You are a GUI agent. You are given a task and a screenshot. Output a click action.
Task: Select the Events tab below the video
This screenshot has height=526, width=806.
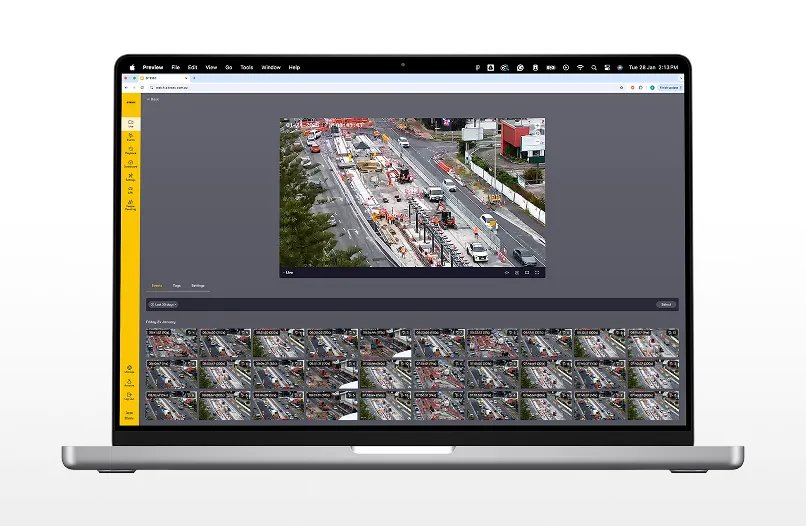156,286
